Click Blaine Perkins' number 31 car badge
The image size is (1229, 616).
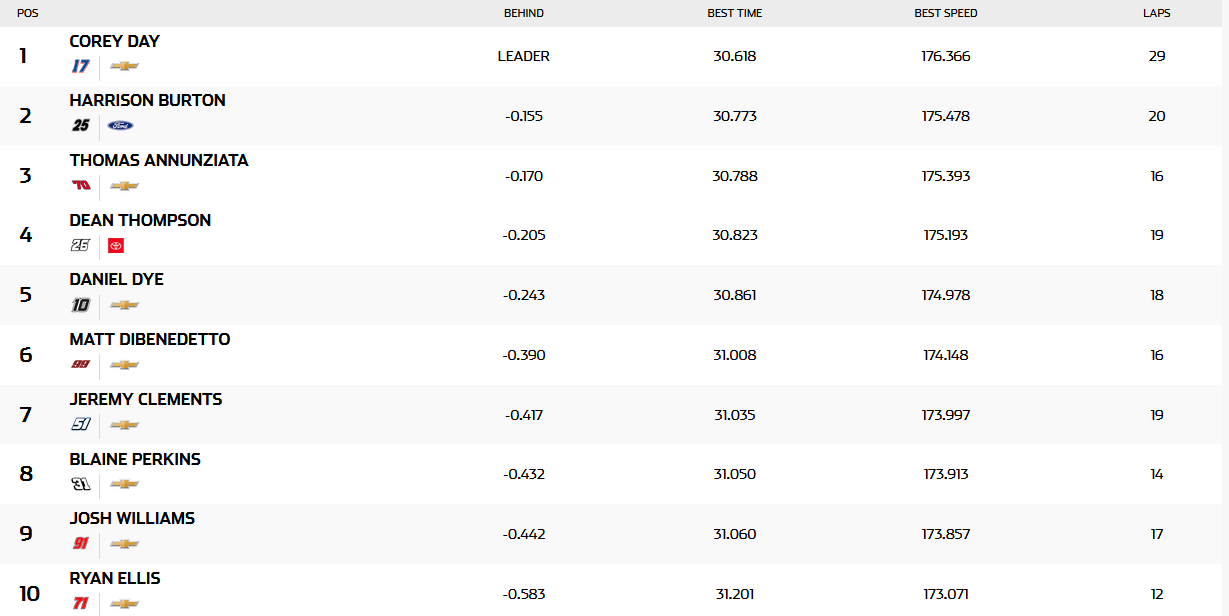click(x=81, y=484)
